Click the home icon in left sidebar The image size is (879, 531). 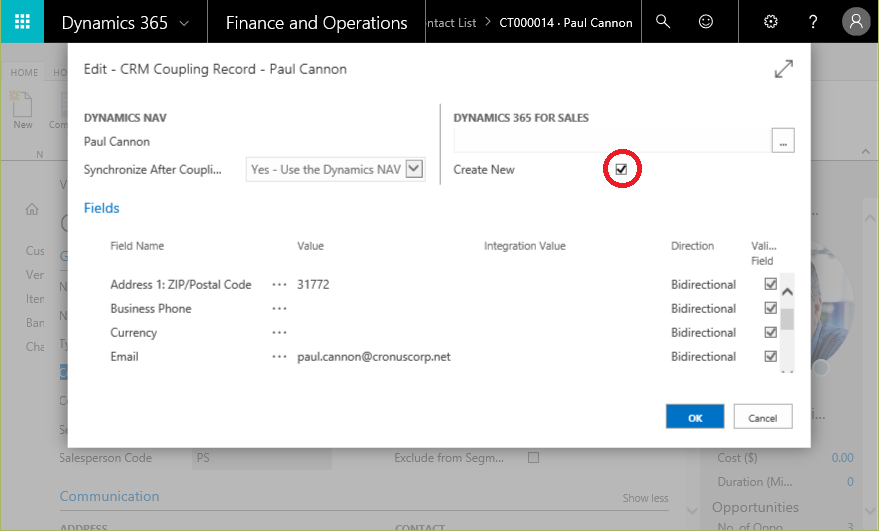[x=32, y=209]
